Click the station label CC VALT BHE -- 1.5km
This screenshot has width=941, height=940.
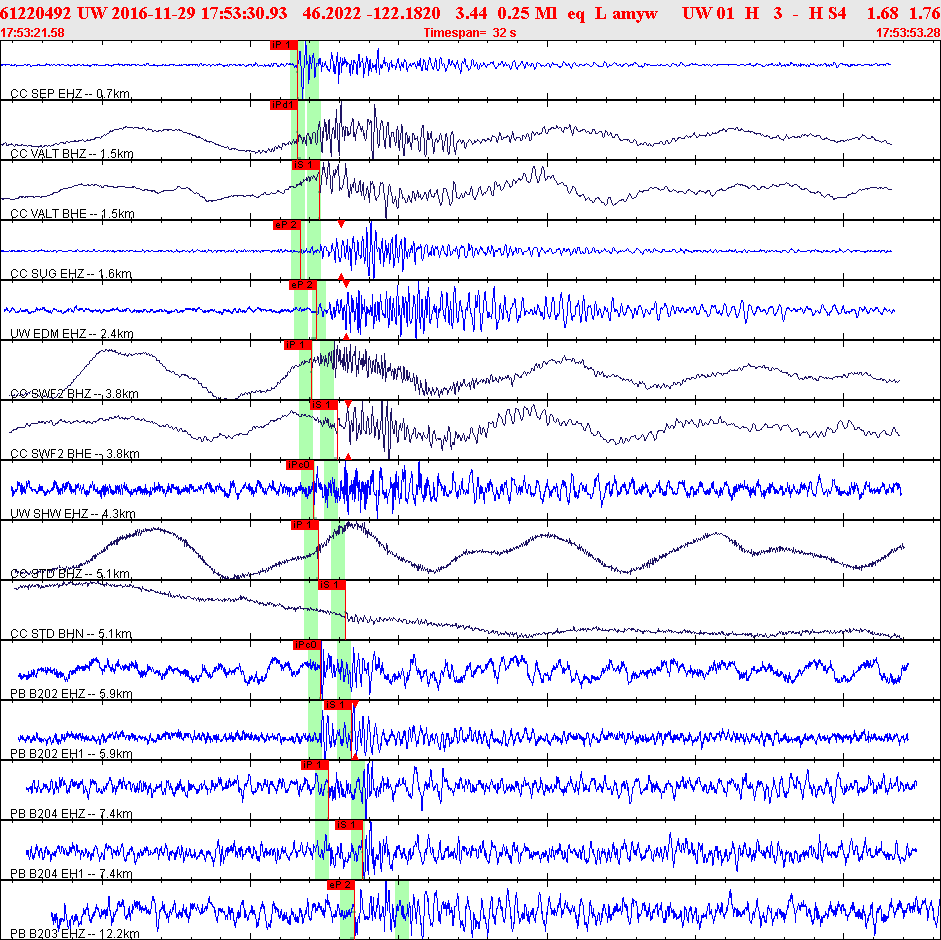(72, 214)
